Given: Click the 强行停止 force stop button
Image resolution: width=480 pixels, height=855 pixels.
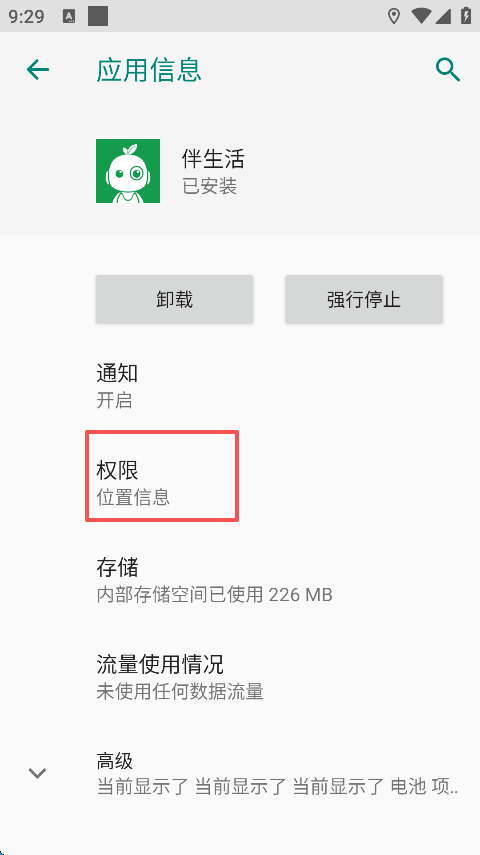Looking at the screenshot, I should [x=364, y=299].
